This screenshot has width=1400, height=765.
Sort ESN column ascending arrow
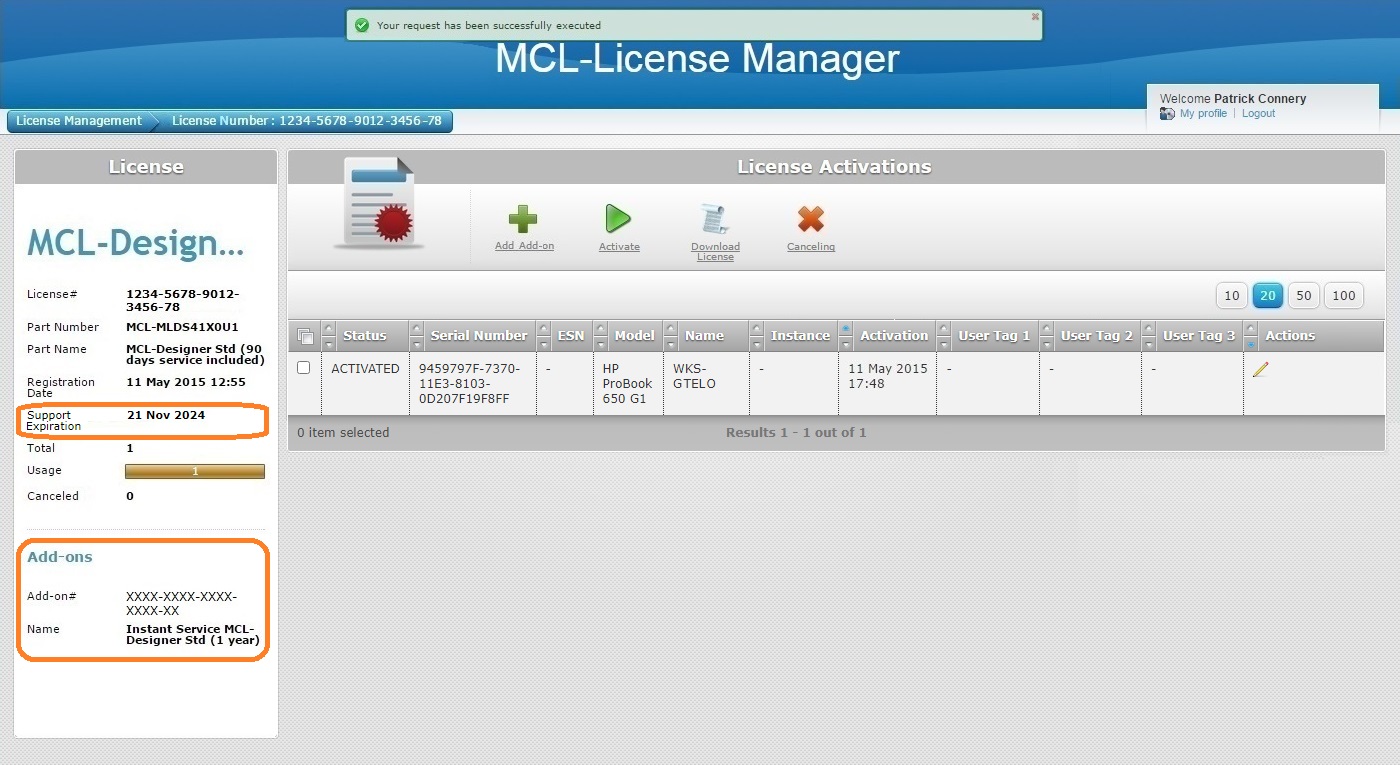544,328
